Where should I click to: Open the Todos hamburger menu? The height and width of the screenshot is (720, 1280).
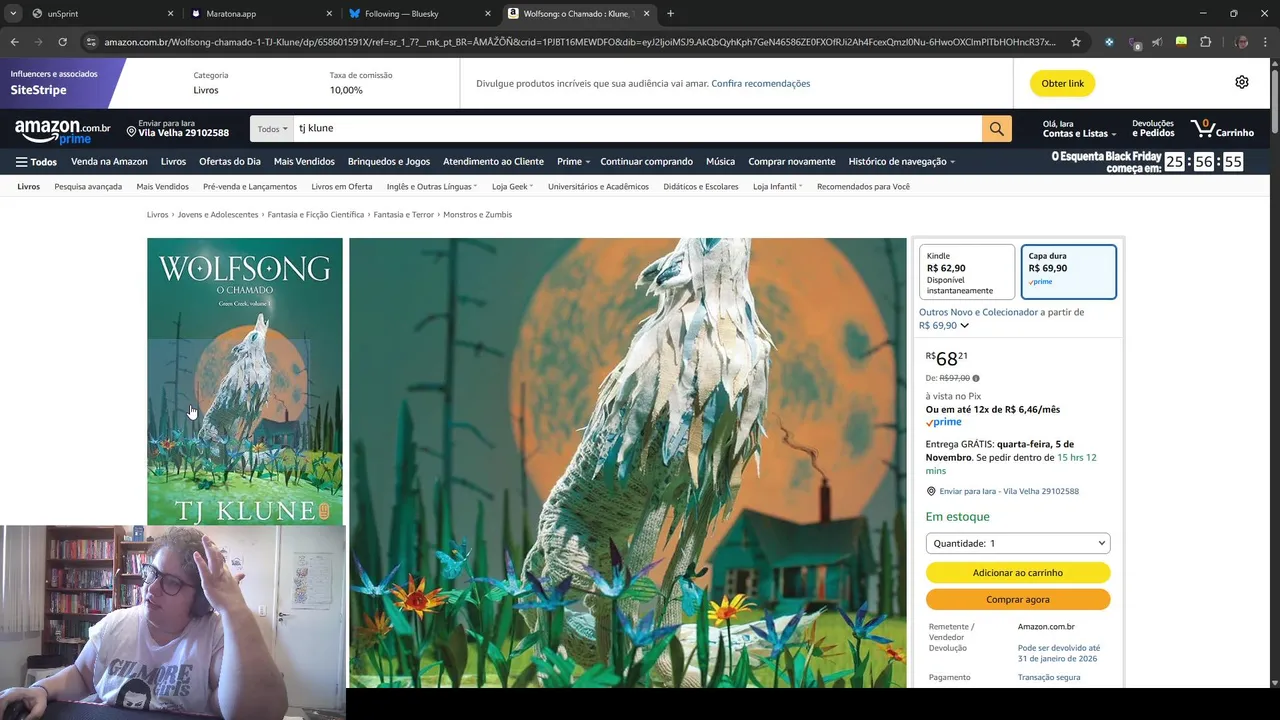[x=36, y=161]
